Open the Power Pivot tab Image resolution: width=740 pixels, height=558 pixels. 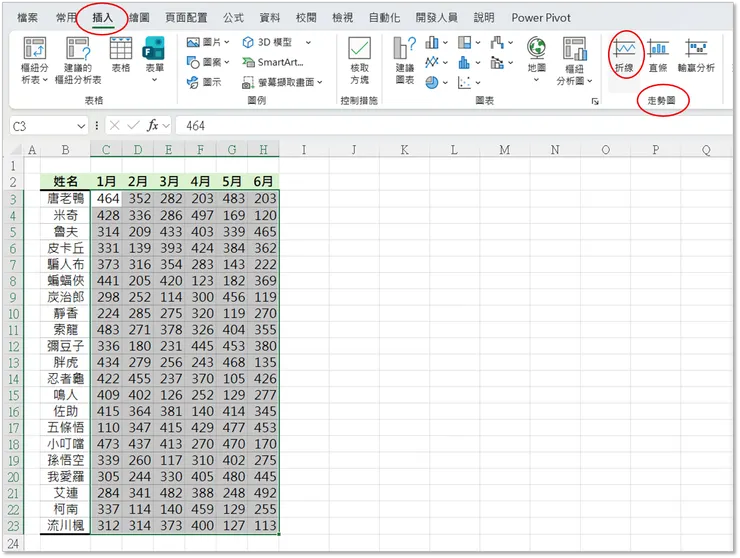coord(541,18)
